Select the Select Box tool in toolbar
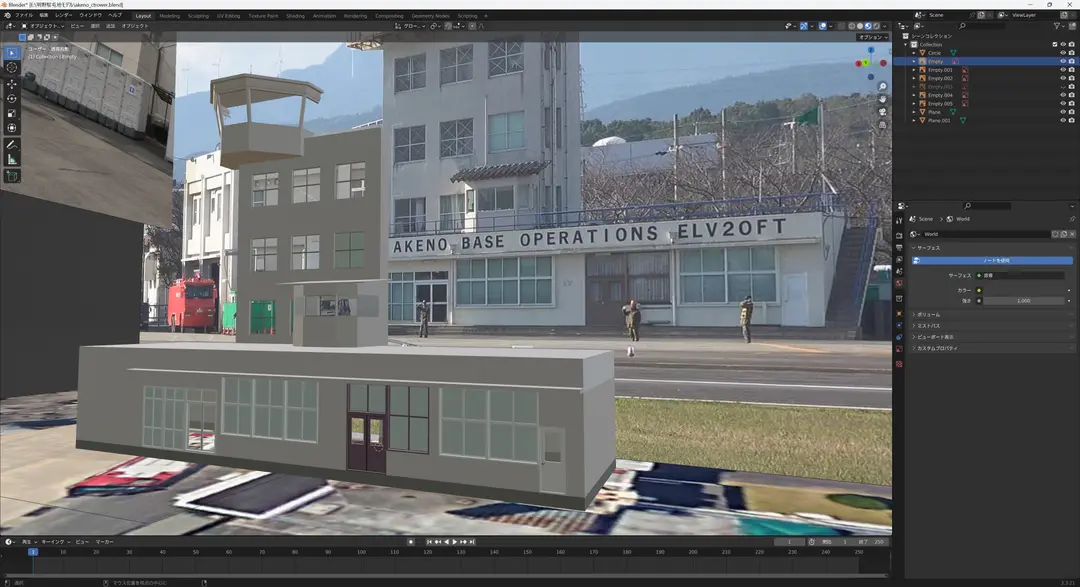The width and height of the screenshot is (1080, 587). [12, 53]
